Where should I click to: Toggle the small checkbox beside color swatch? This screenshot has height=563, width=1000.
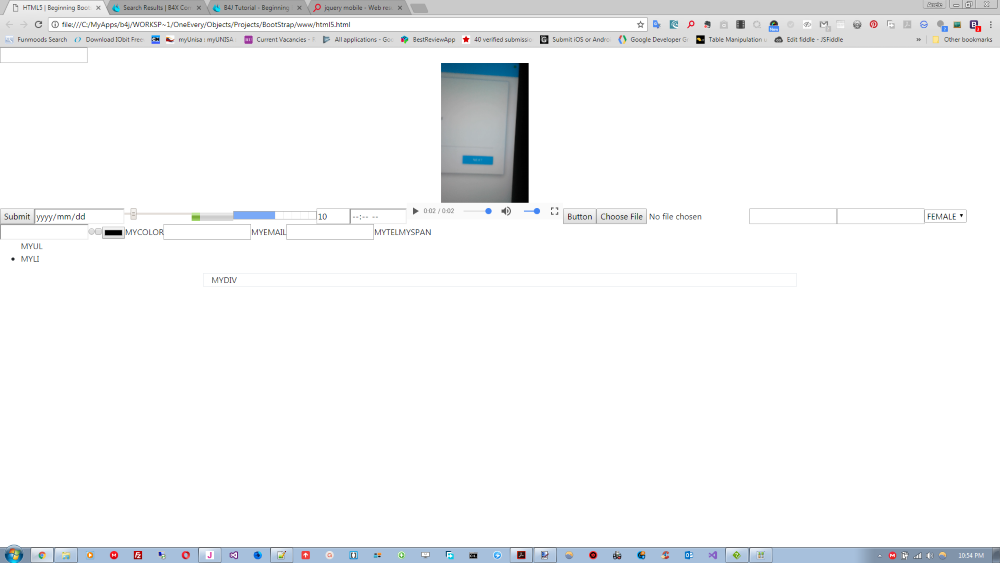98,231
